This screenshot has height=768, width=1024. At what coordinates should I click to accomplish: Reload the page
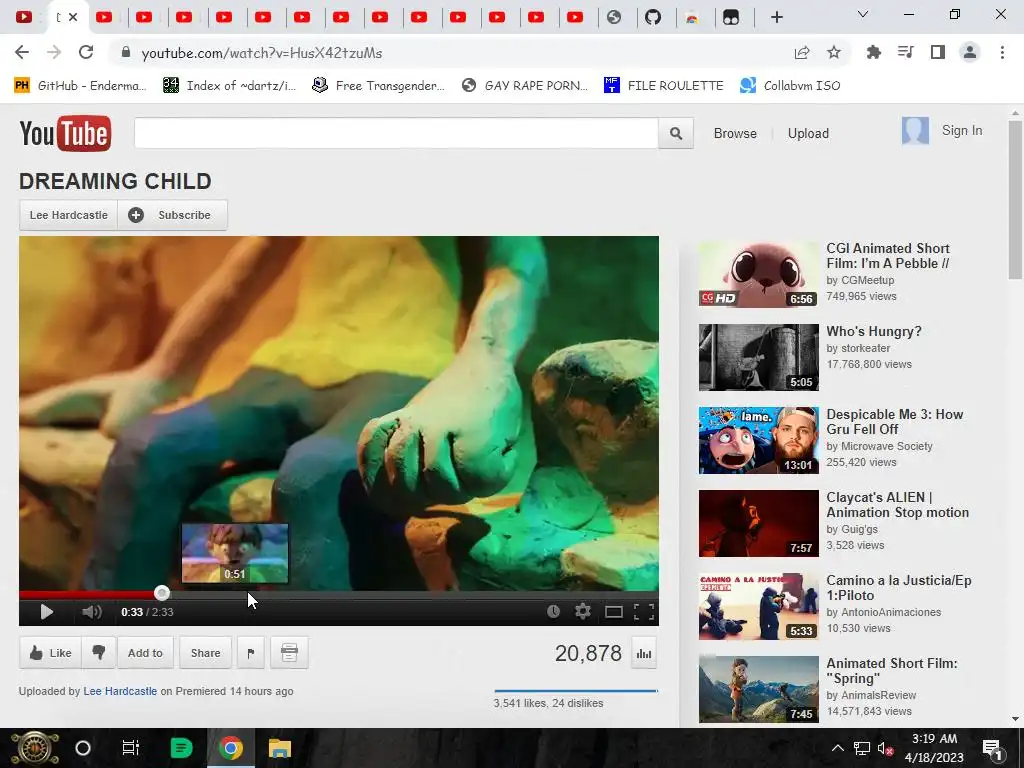[86, 52]
